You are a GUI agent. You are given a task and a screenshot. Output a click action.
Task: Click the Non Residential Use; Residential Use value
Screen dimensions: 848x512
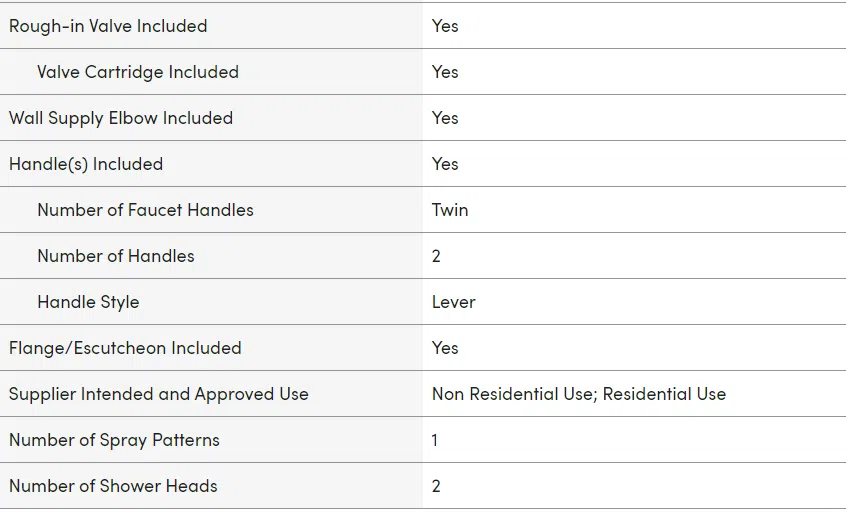[x=579, y=394]
